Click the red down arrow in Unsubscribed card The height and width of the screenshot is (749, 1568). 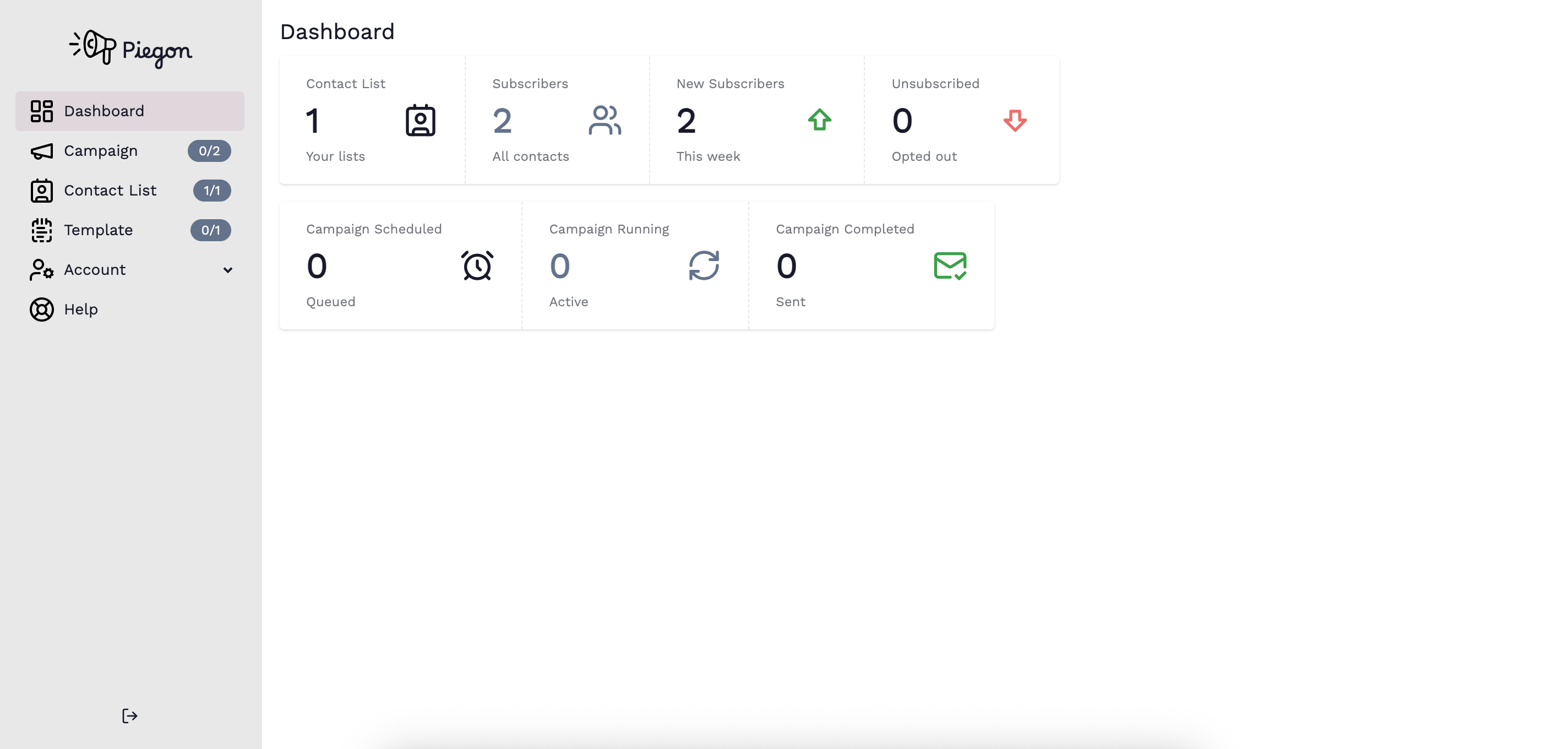tap(1015, 120)
